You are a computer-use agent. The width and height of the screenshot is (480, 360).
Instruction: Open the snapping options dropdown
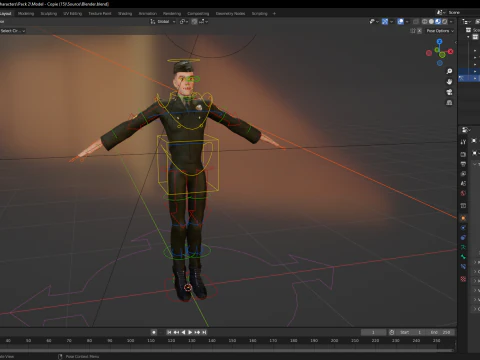203,22
